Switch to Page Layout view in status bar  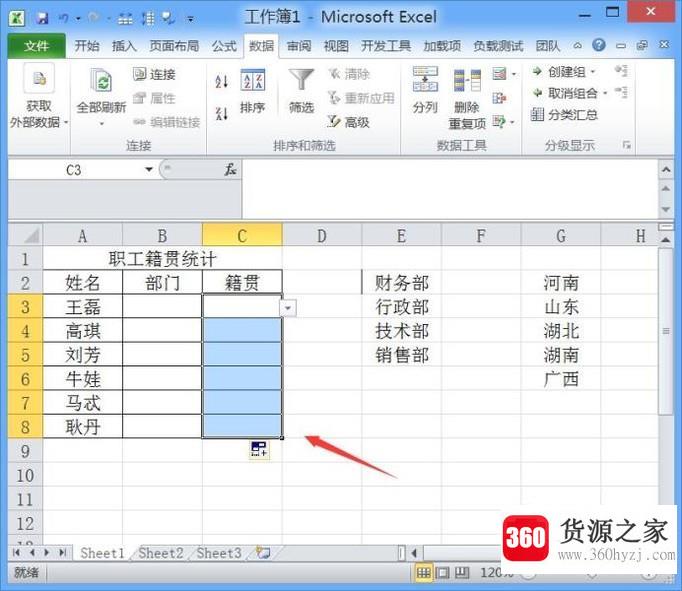click(442, 573)
